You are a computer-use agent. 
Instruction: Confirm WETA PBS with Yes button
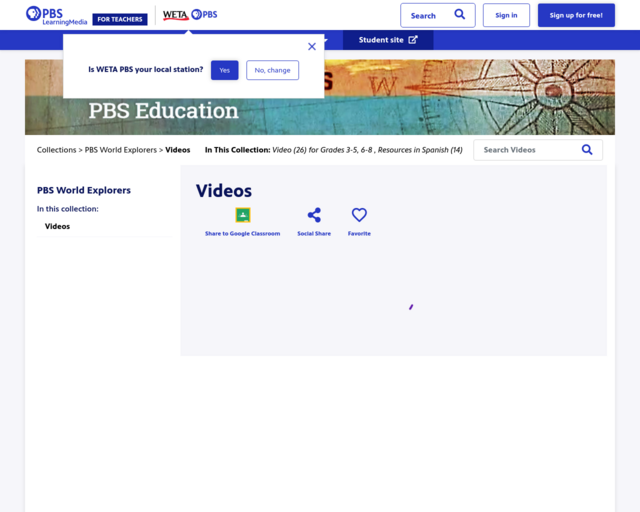224,70
